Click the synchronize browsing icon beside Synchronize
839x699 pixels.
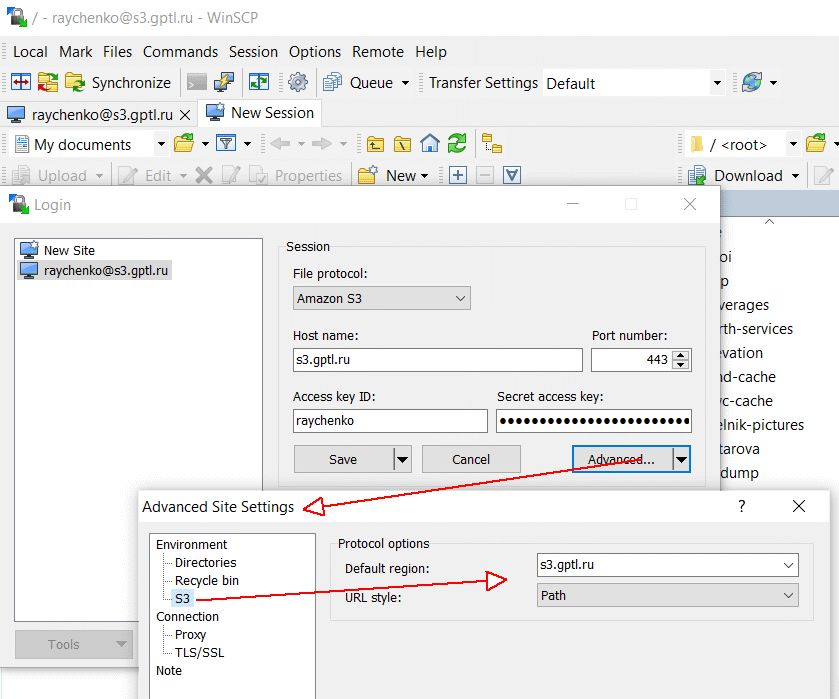[48, 82]
